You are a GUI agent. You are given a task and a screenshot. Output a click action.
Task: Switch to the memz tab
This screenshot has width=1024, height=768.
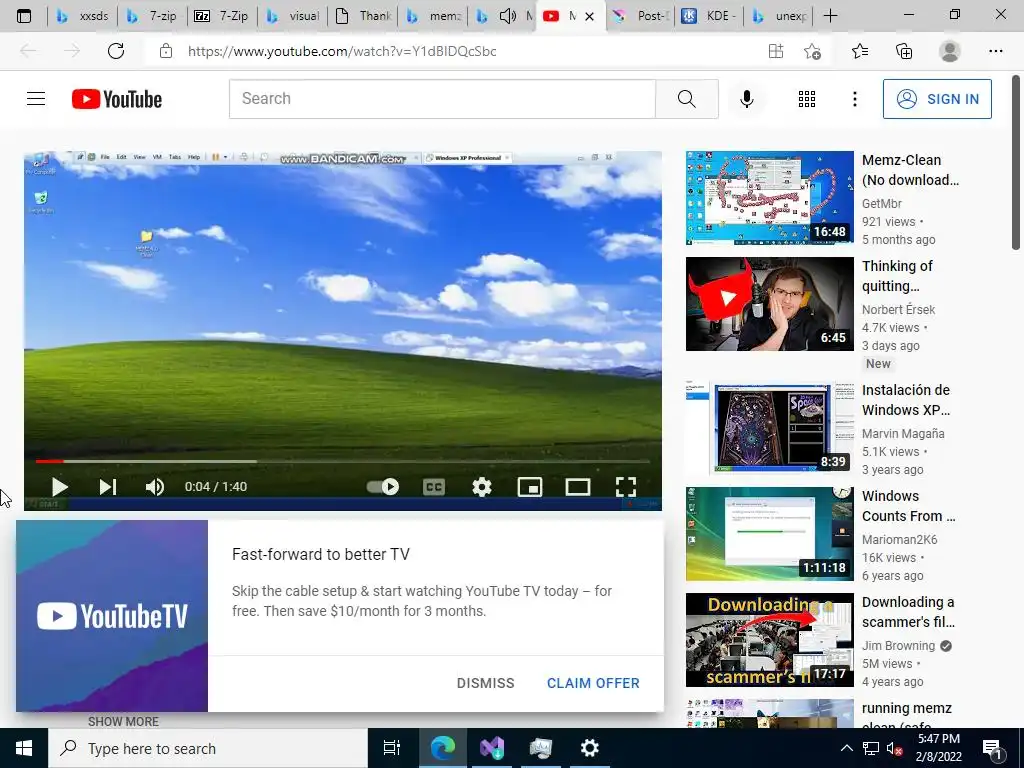[434, 16]
